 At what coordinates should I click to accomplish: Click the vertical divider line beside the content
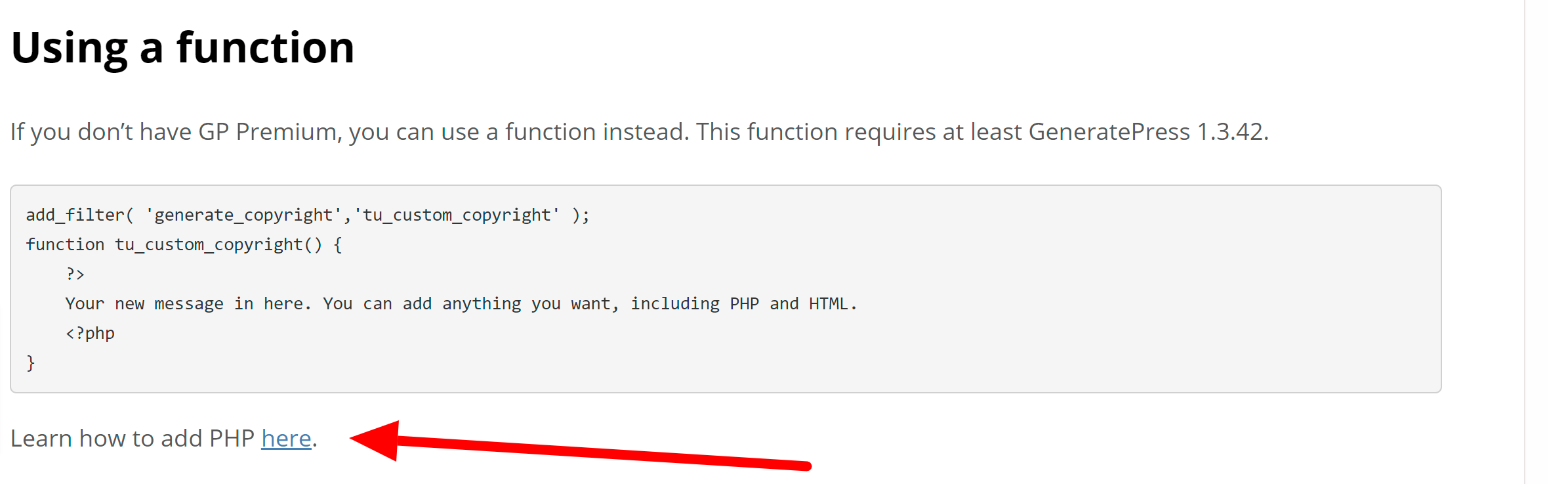pos(1525,242)
